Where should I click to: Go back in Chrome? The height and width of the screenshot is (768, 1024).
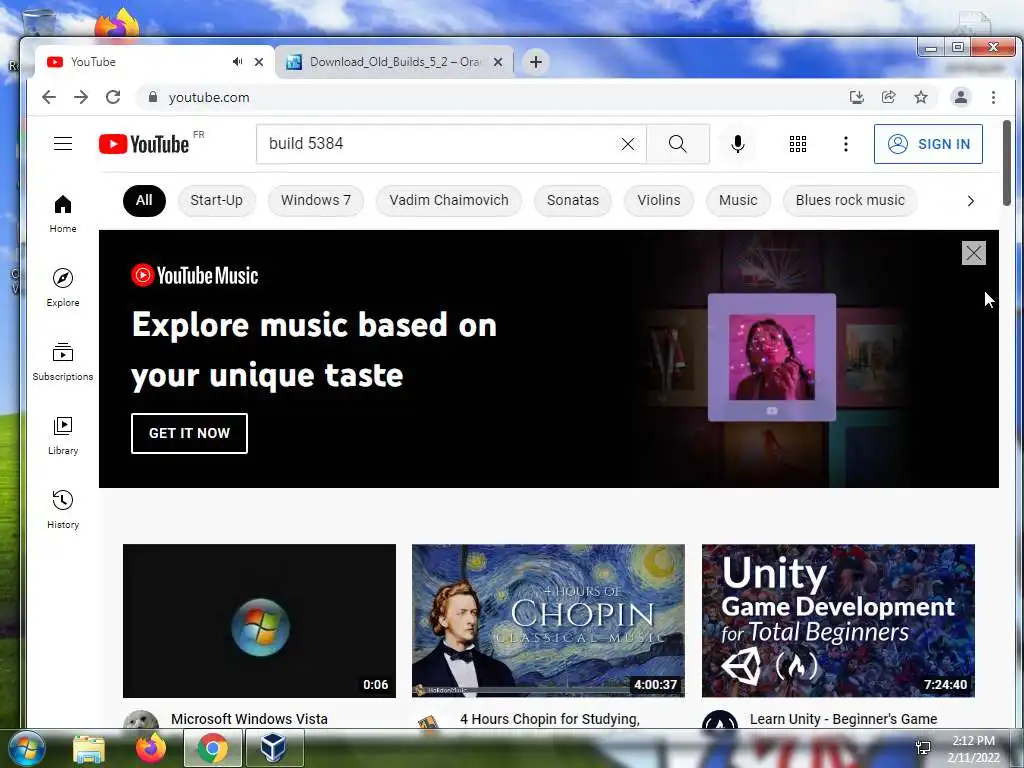coord(49,97)
